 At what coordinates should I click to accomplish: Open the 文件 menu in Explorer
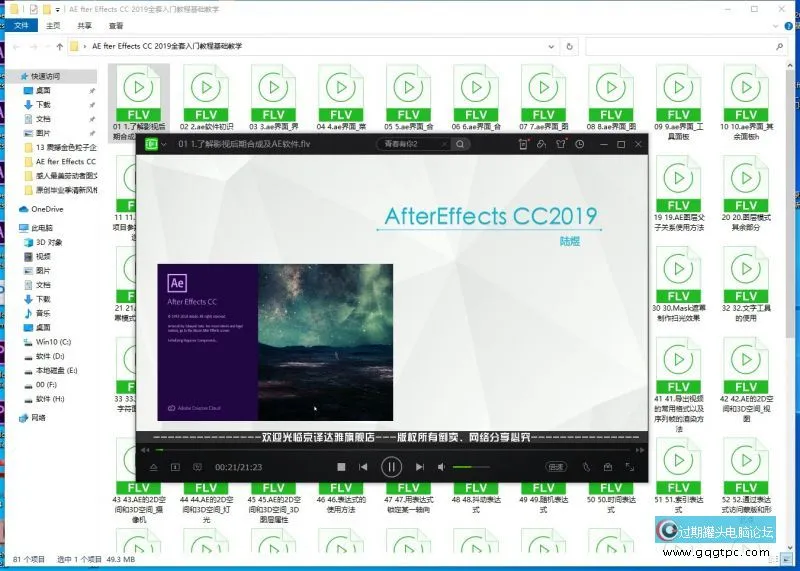(20, 25)
